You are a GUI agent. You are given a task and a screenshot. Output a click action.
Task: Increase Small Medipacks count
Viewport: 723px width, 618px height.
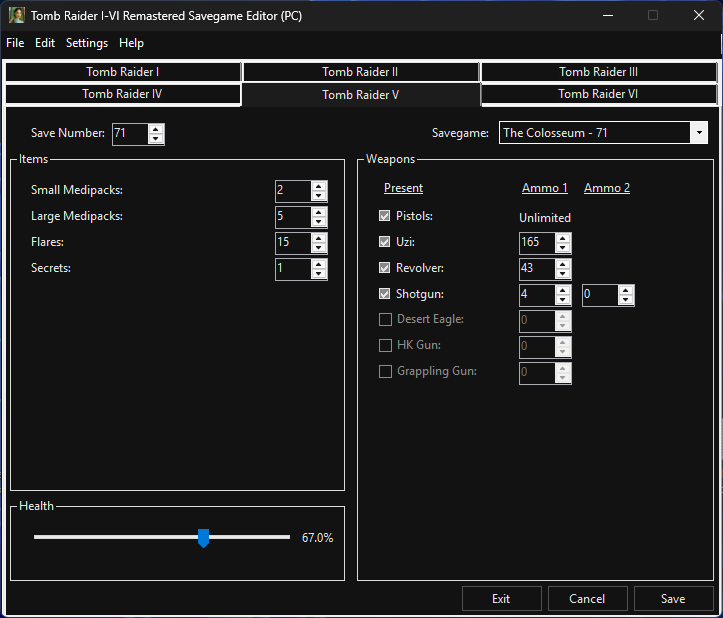pos(319,186)
